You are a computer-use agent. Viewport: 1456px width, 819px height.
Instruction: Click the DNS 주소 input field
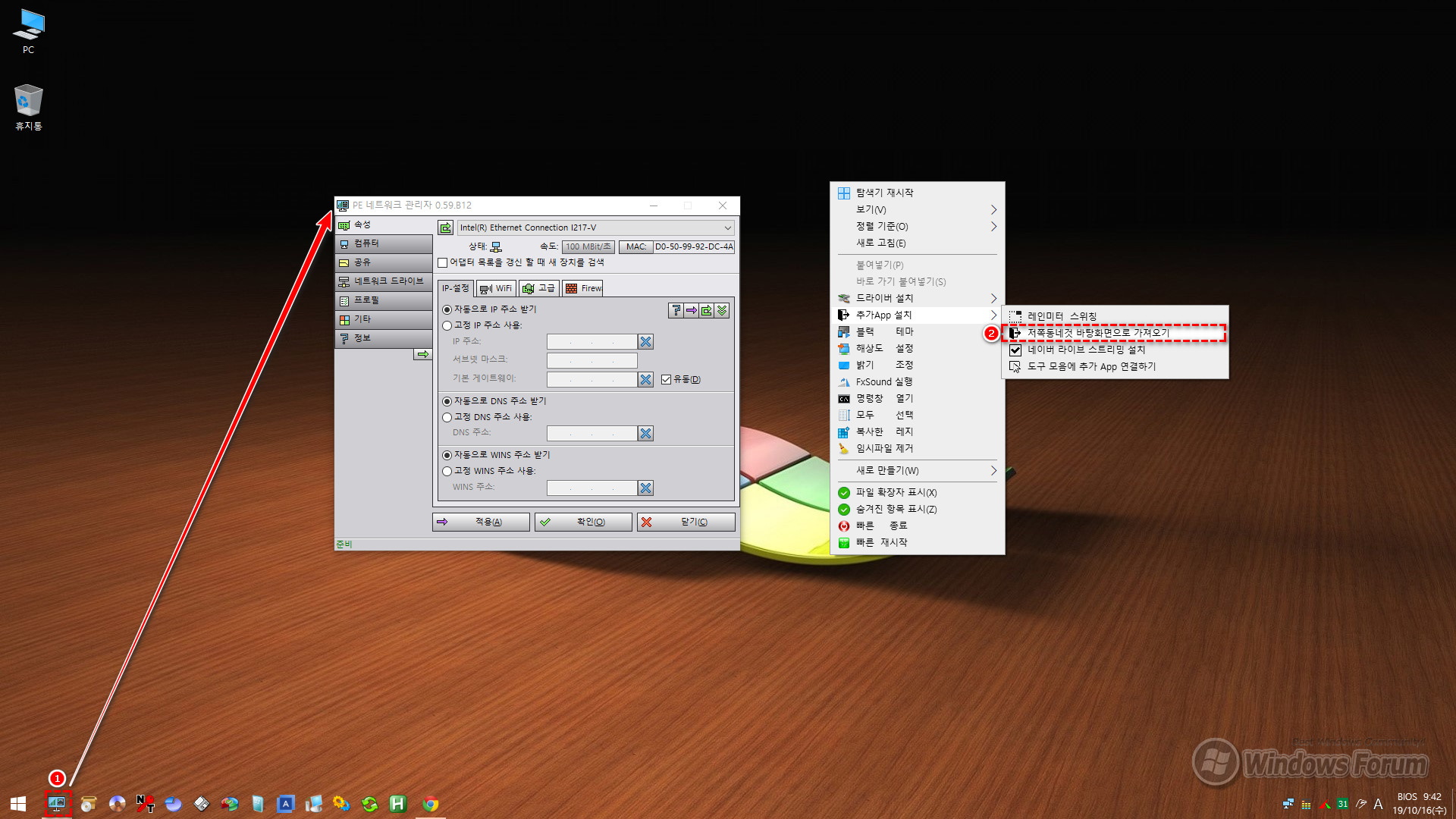(x=591, y=434)
